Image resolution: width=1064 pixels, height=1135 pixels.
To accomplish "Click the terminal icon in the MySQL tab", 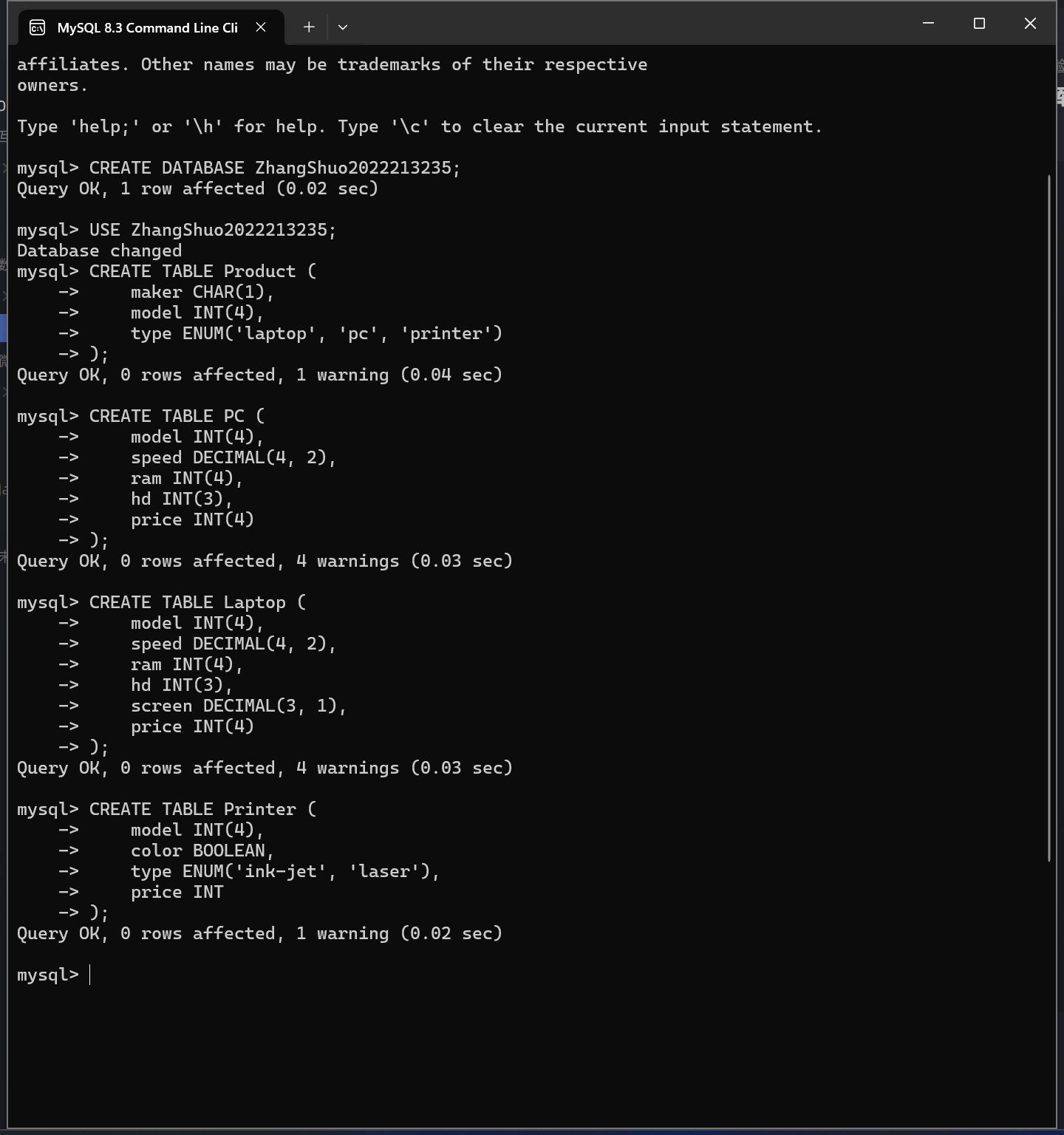I will click(37, 28).
